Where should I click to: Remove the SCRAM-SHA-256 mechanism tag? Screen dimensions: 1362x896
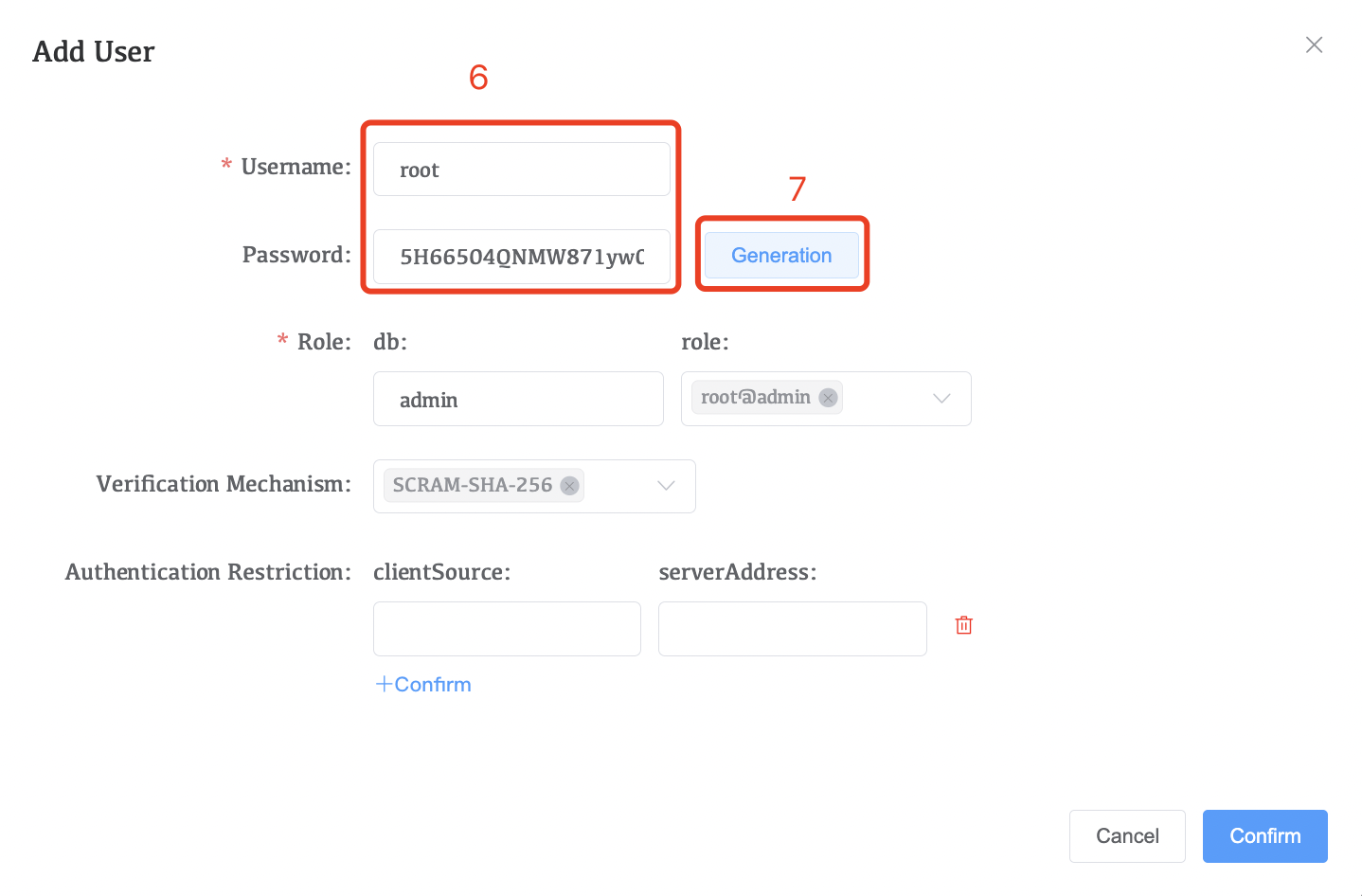[x=569, y=486]
